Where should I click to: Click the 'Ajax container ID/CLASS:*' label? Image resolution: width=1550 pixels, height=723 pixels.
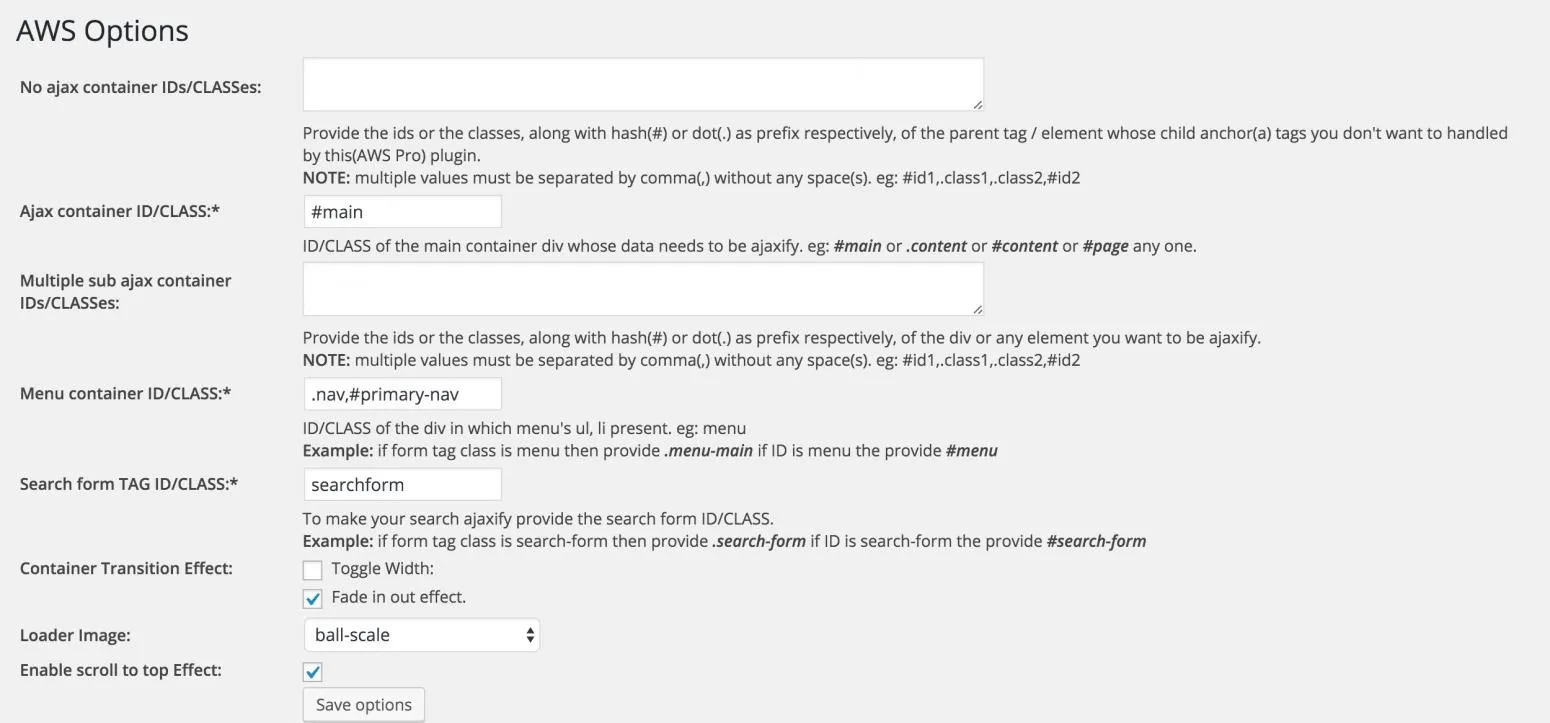(120, 211)
